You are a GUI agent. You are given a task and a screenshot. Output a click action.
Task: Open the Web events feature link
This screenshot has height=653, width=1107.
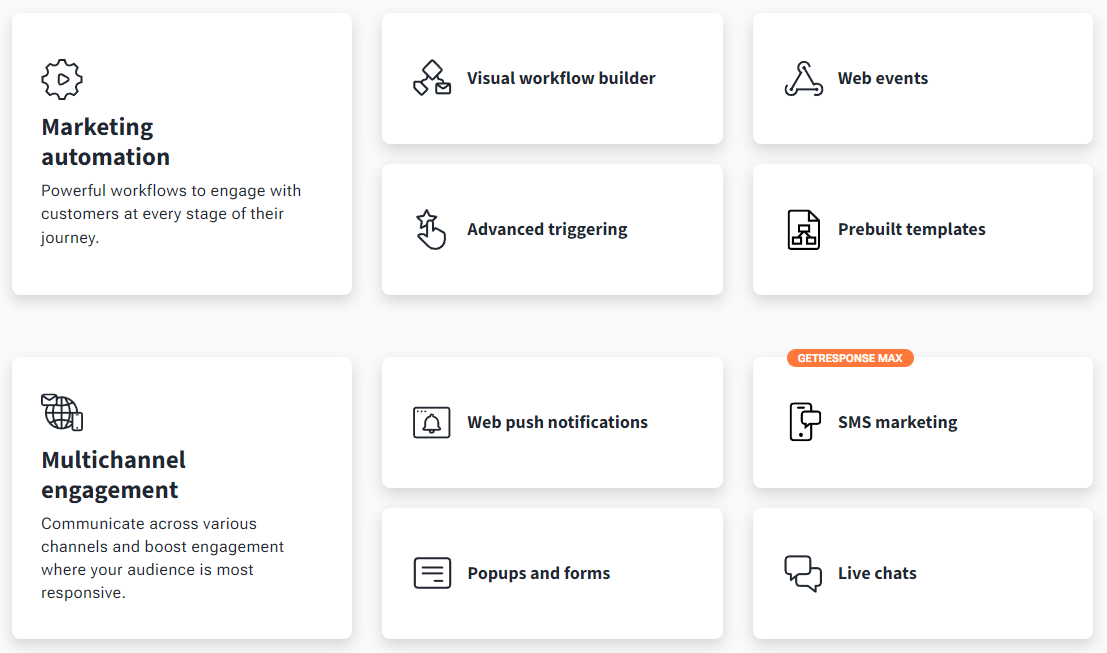(882, 78)
